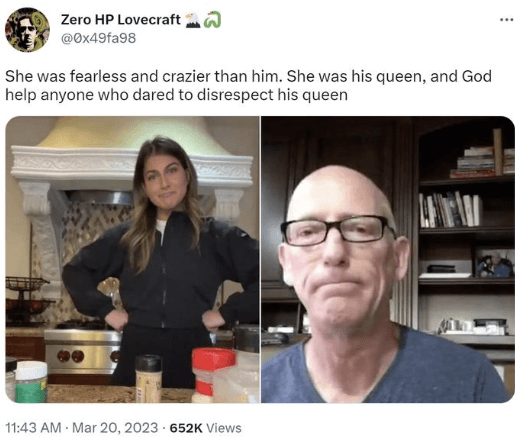This screenshot has height=443, width=515.
Task: Click the second line 'help anyone who dared'
Action: click(176, 95)
